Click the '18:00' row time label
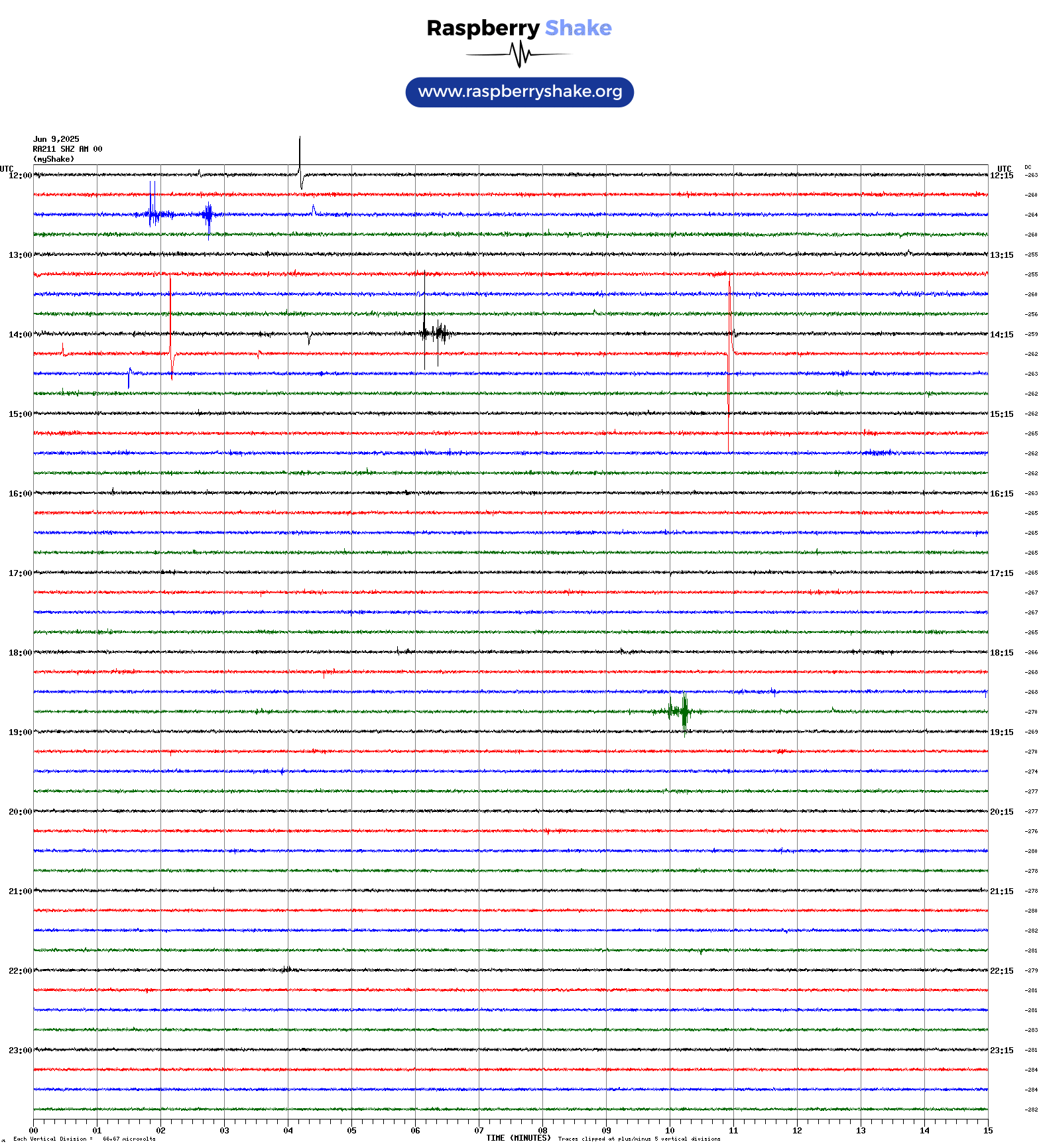The image size is (1041, 1148). (x=20, y=653)
